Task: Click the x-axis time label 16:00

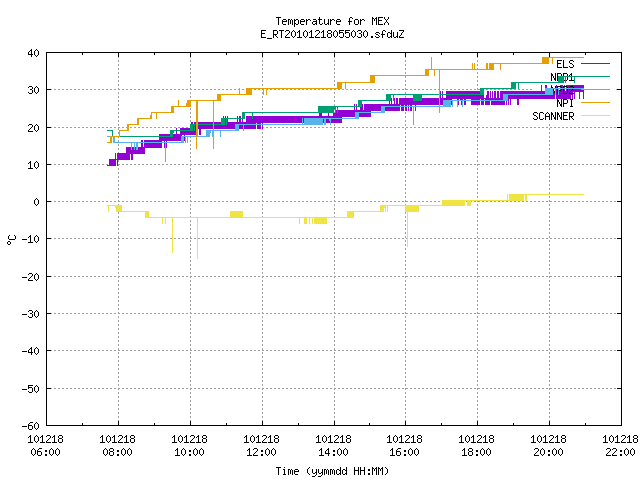Action: (x=404, y=452)
